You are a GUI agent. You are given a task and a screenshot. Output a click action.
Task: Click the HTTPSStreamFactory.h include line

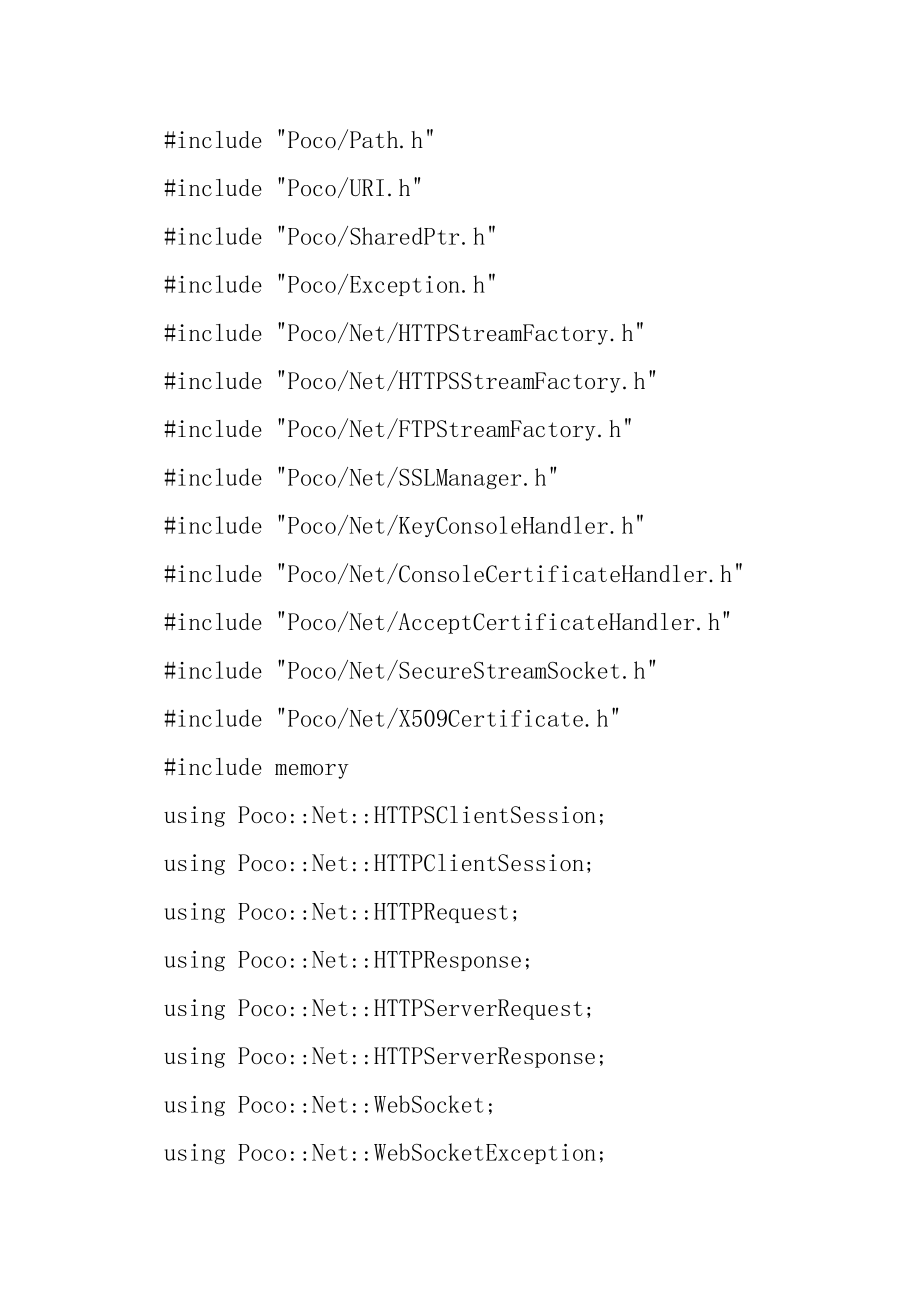(411, 381)
